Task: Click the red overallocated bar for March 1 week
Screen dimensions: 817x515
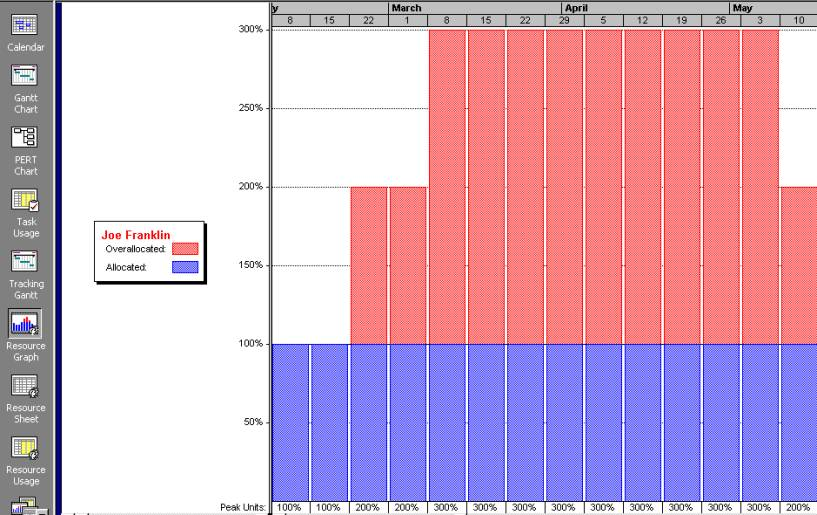Action: point(407,265)
